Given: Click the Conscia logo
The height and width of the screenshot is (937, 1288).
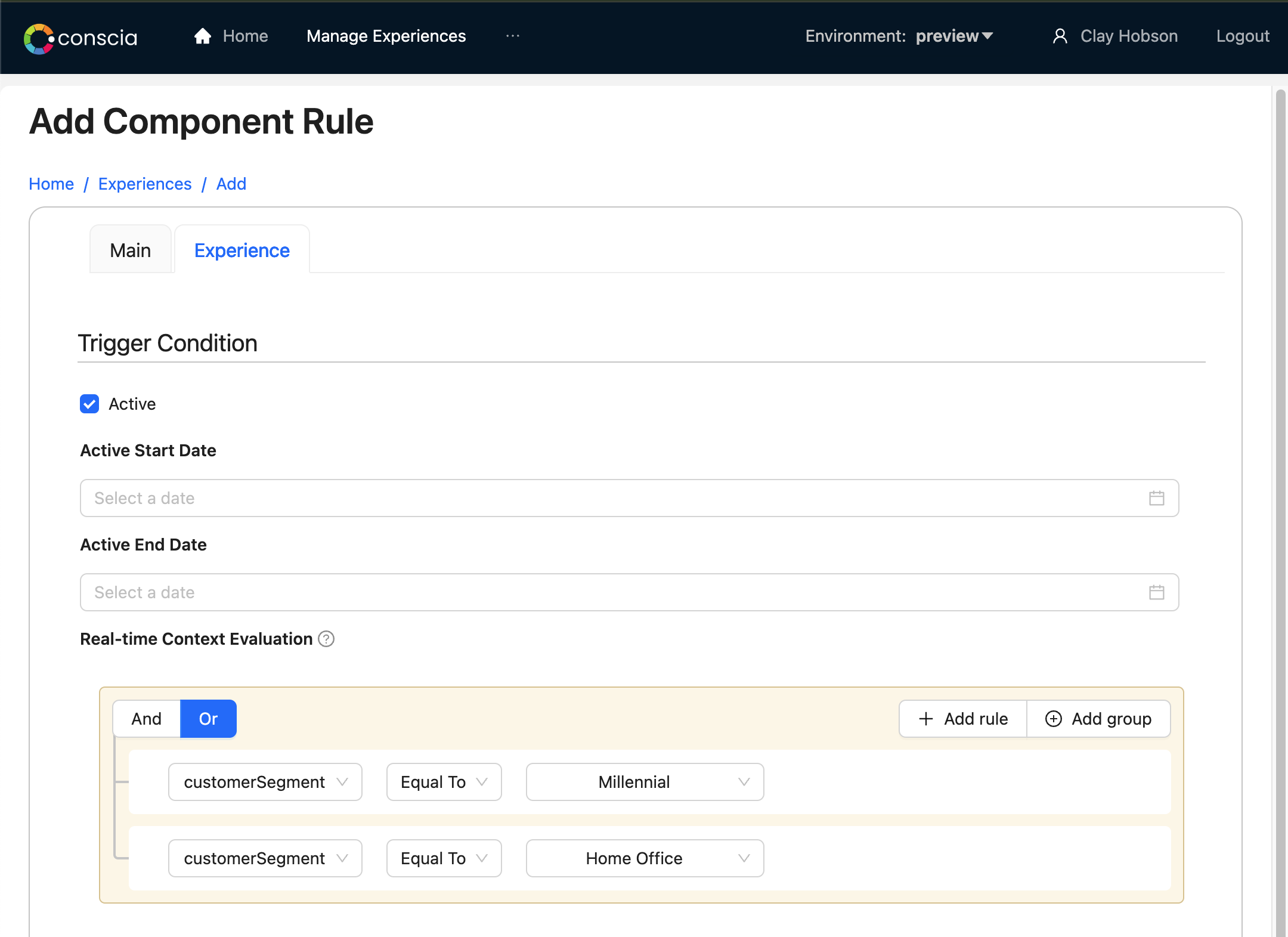Looking at the screenshot, I should 80,38.
